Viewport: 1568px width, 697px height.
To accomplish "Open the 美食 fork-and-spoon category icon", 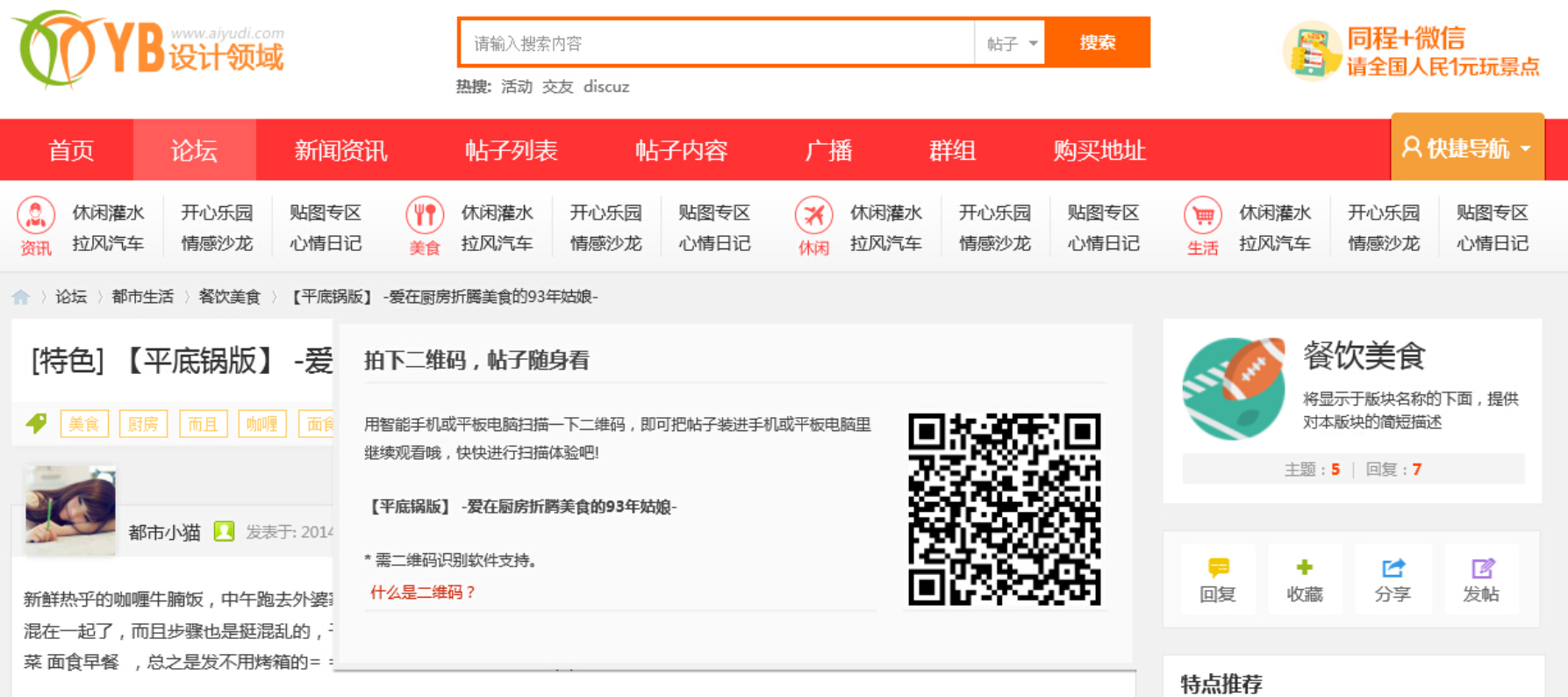I will [425, 215].
